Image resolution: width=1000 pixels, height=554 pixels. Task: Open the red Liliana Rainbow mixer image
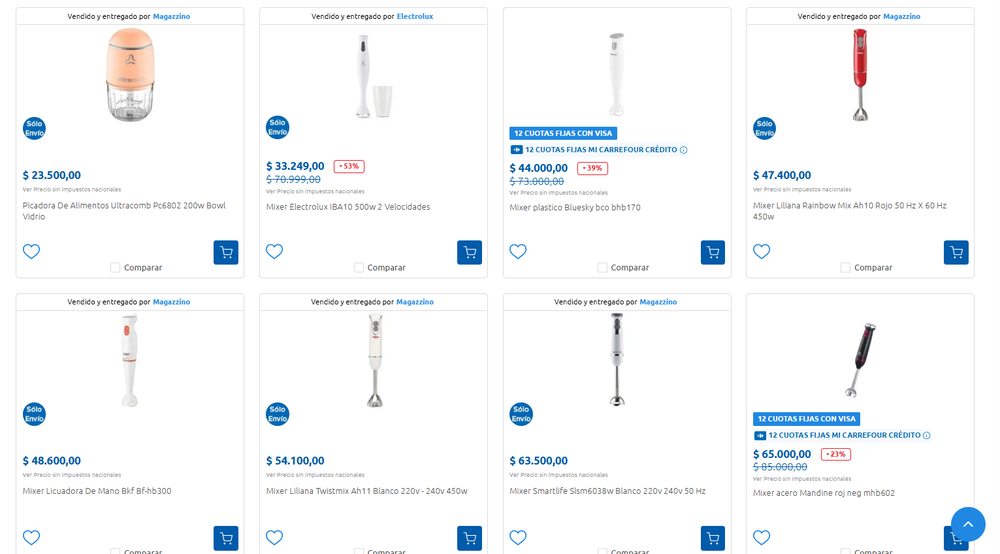click(x=859, y=74)
